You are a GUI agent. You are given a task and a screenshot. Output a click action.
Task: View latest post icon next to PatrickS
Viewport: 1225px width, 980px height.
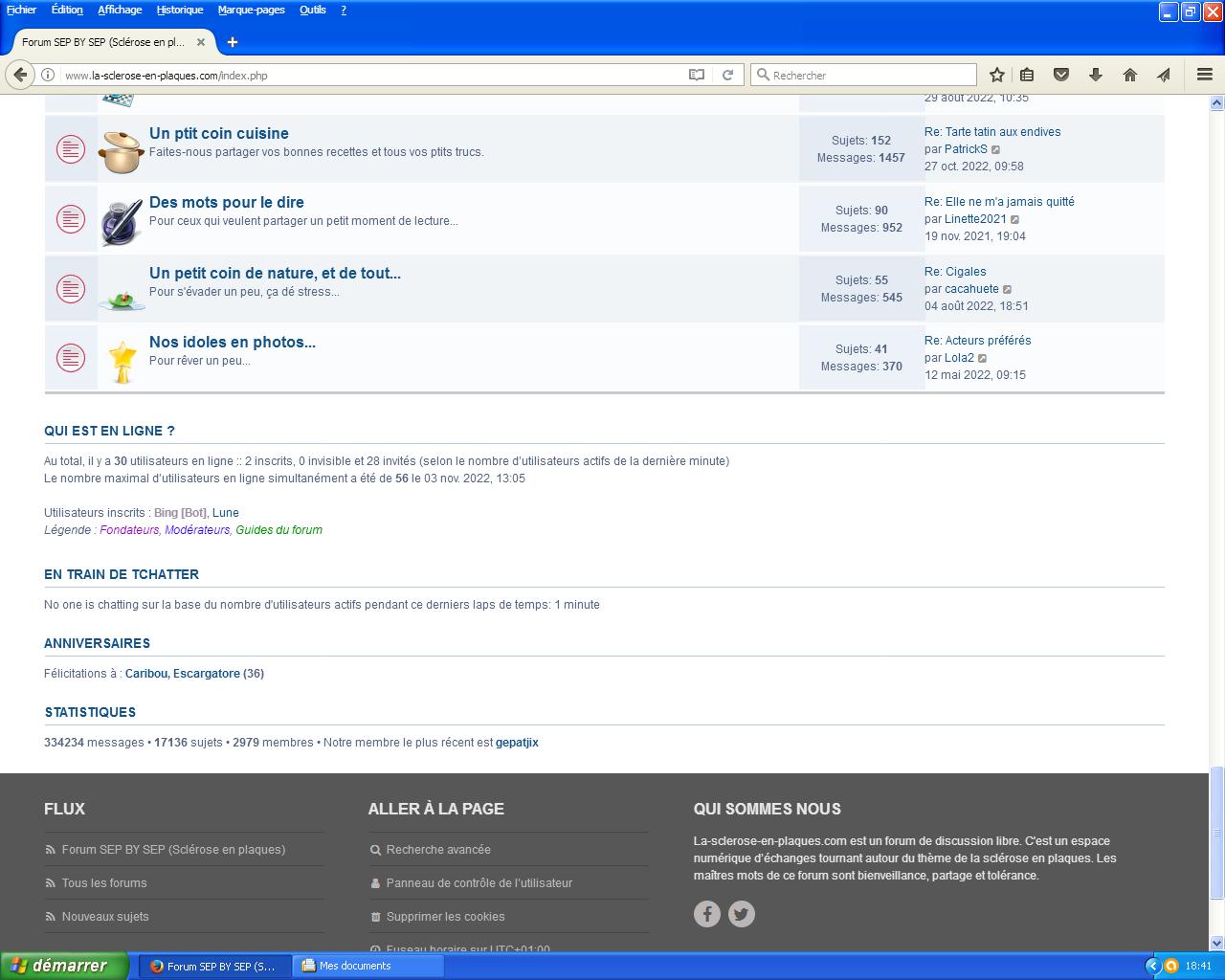pos(996,149)
